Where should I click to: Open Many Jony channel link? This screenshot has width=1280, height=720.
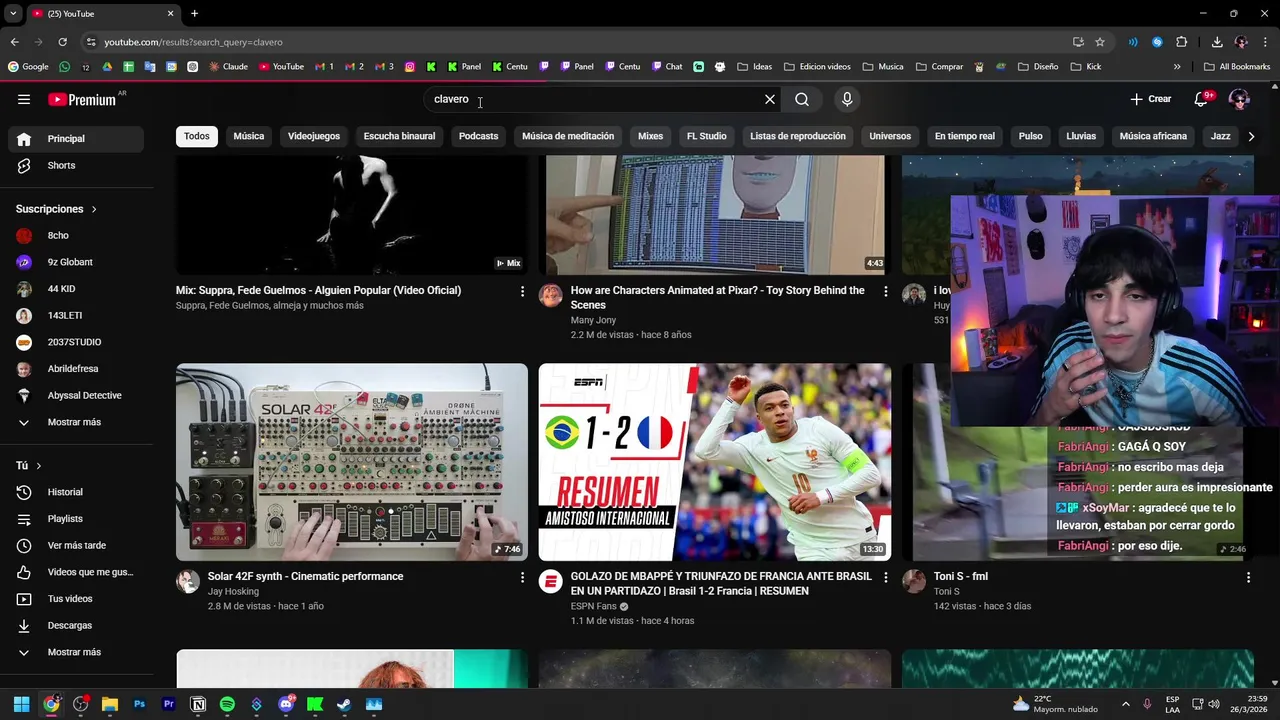593,320
